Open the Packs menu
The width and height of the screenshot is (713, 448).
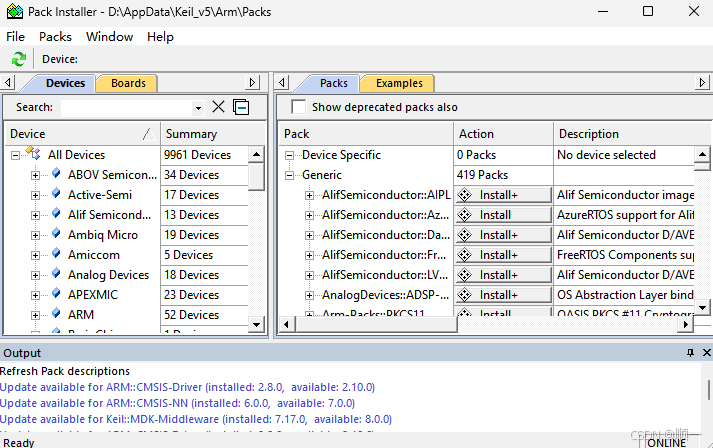[x=55, y=36]
